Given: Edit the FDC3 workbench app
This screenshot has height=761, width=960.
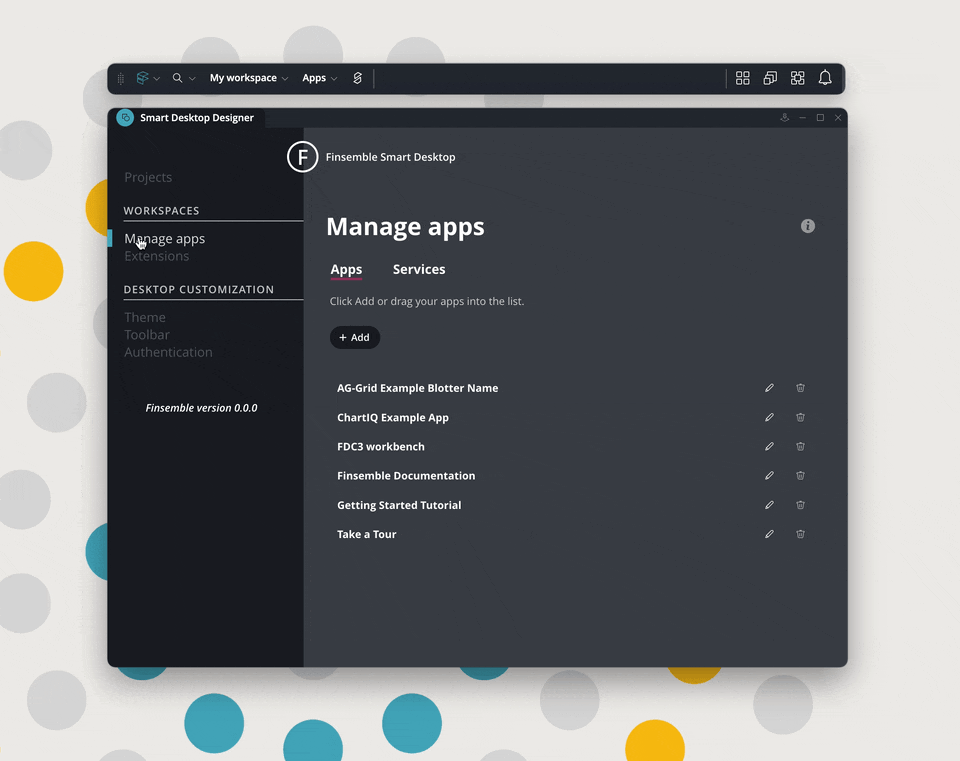Looking at the screenshot, I should click(769, 446).
